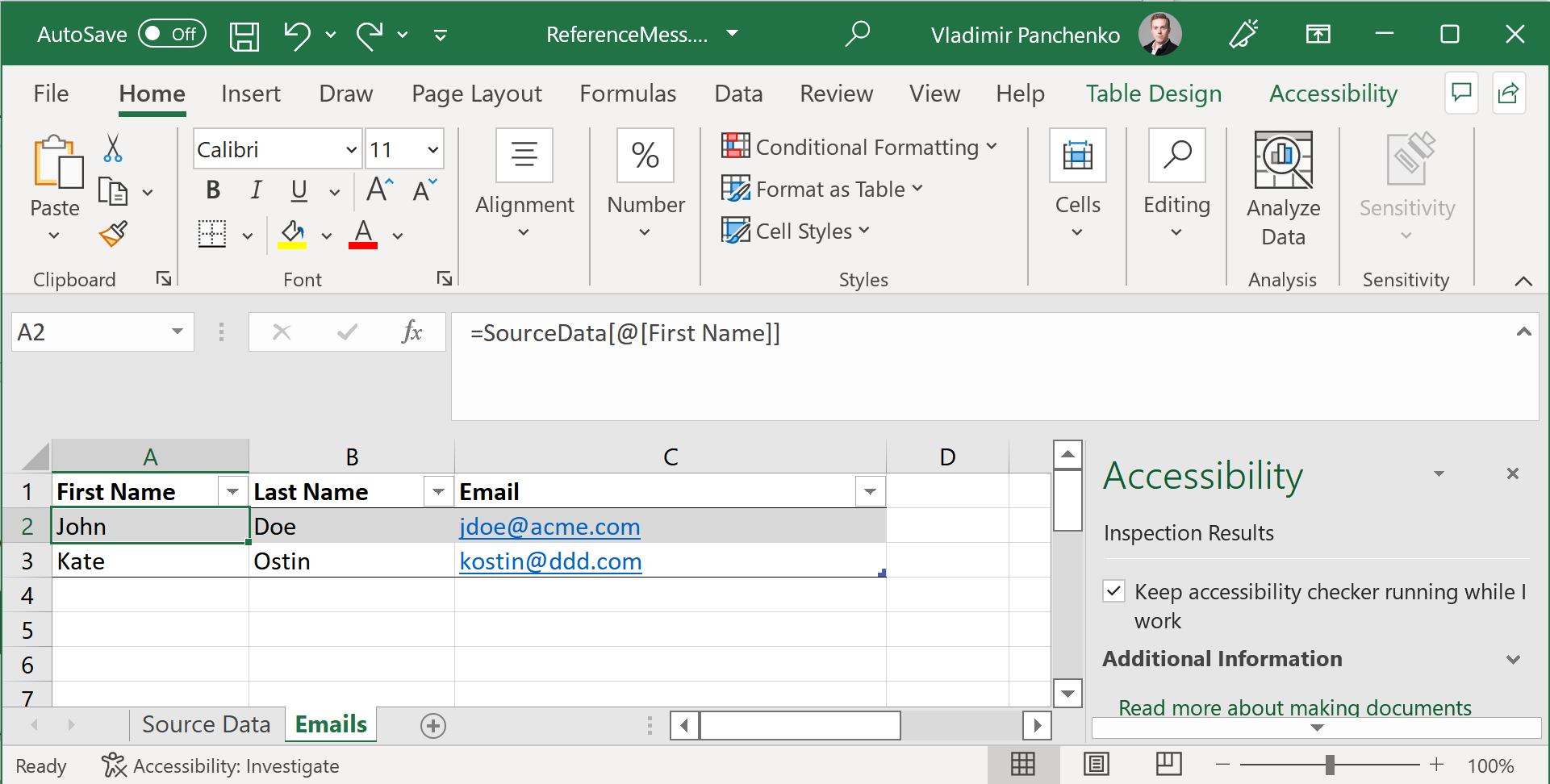This screenshot has width=1550, height=784.
Task: Toggle italic formatting
Action: (256, 190)
